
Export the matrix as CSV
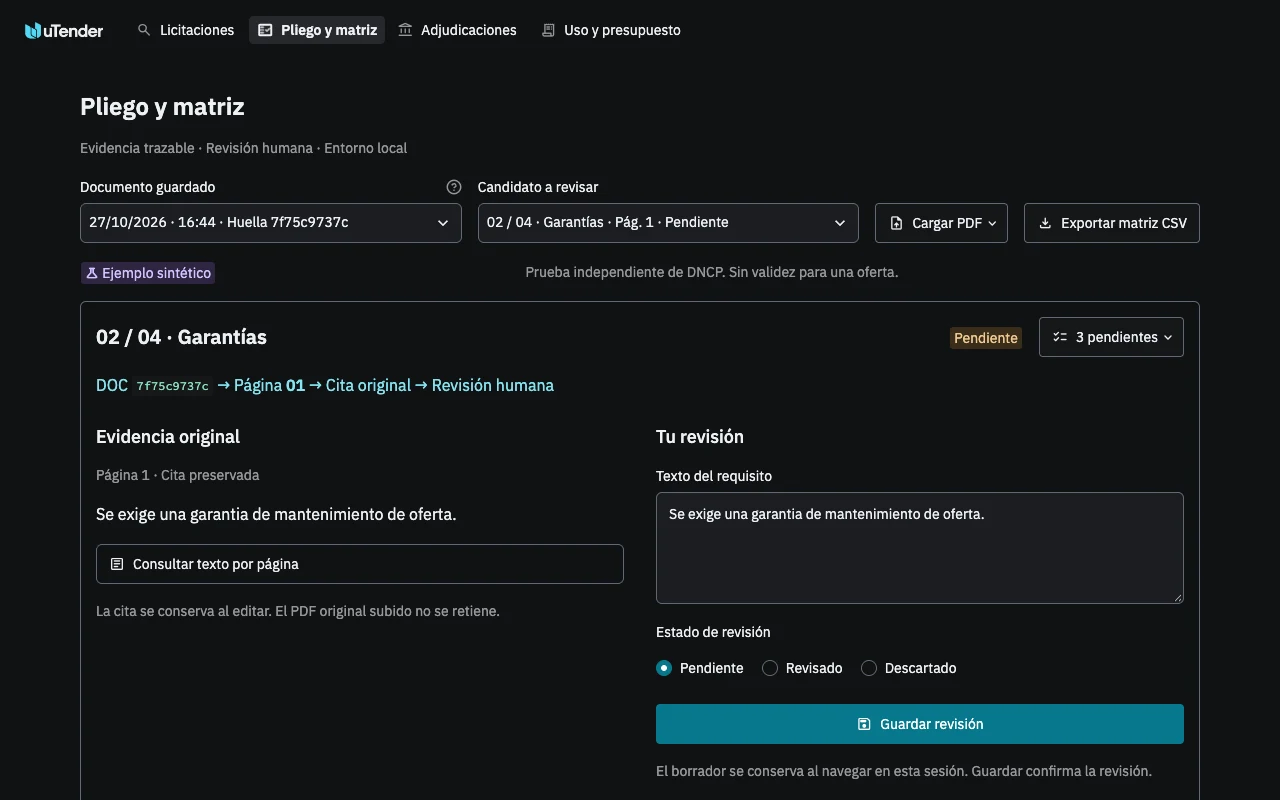click(x=1112, y=223)
